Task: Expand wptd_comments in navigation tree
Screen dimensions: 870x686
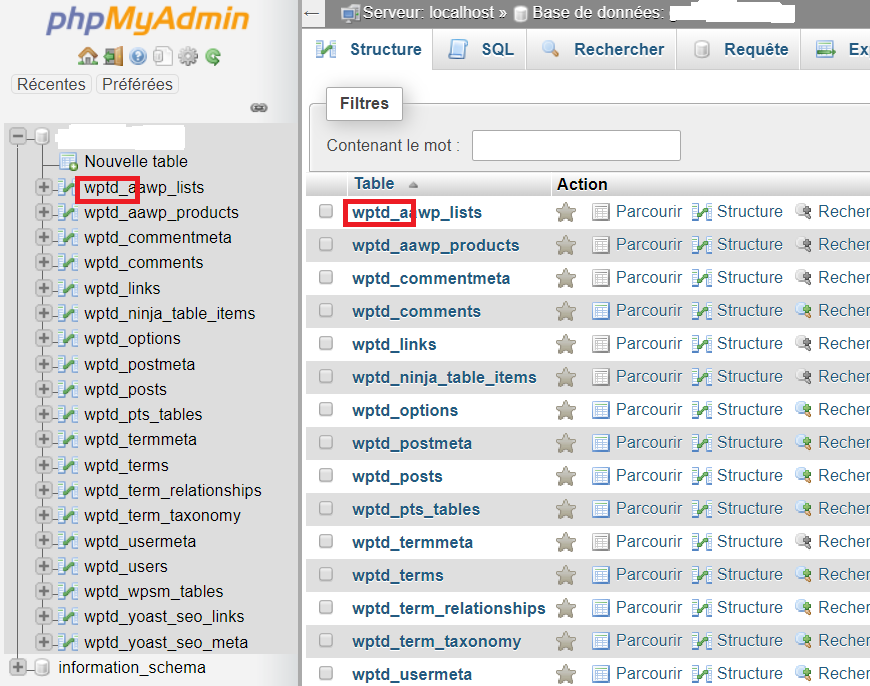Action: tap(43, 263)
